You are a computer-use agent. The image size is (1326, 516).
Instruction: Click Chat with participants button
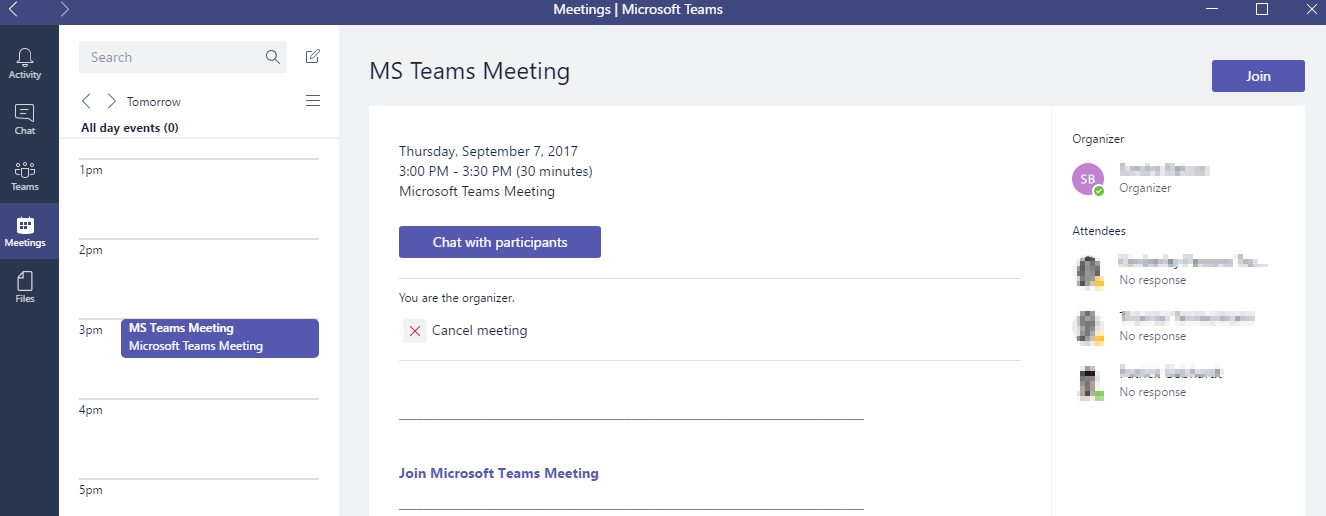coord(500,242)
